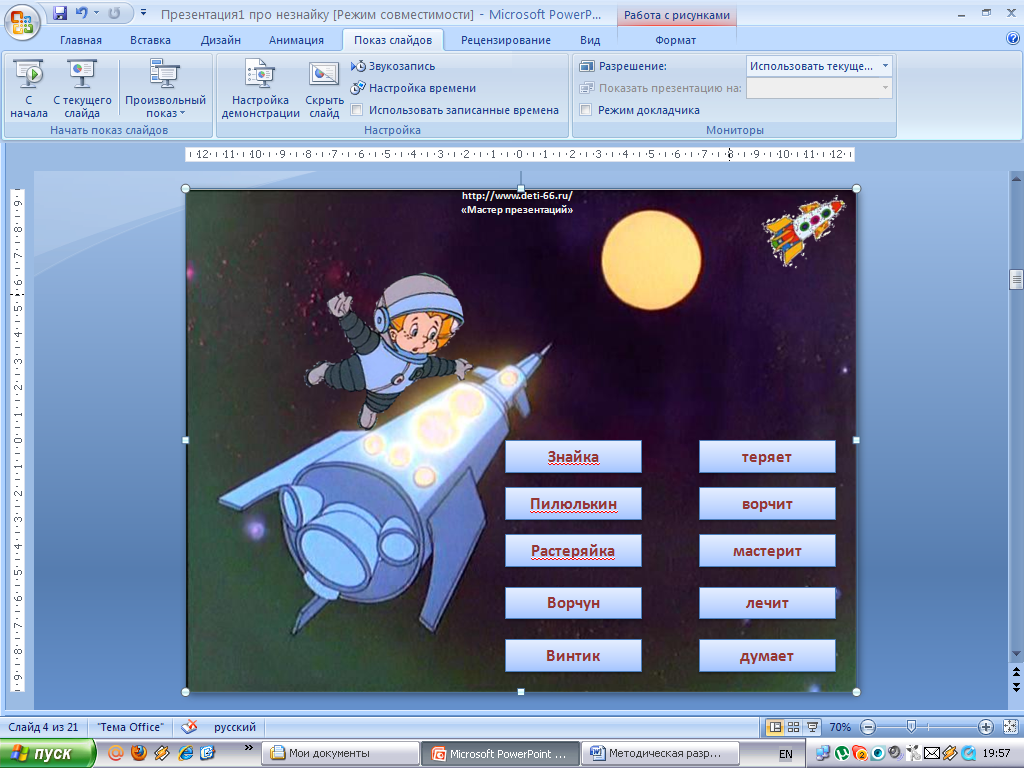Switch to Slide Sorter view
The height and width of the screenshot is (768, 1024).
pyautogui.click(x=793, y=727)
